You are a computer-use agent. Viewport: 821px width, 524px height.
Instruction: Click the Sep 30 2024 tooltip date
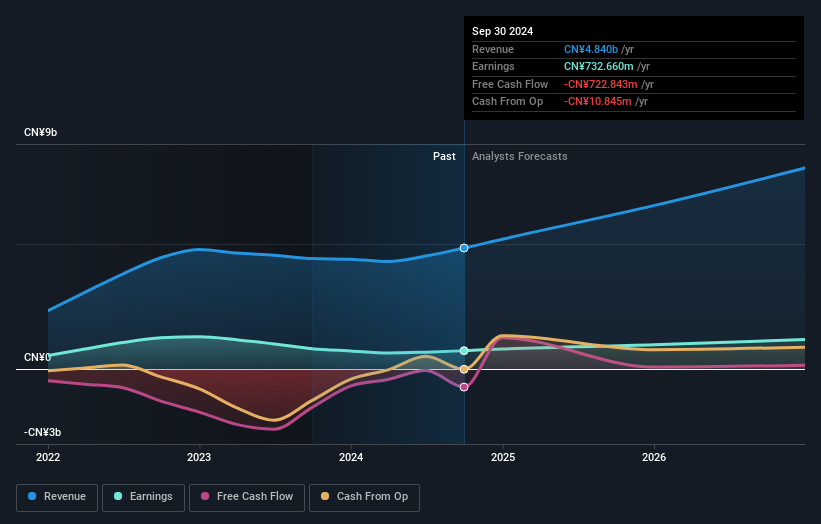[502, 31]
